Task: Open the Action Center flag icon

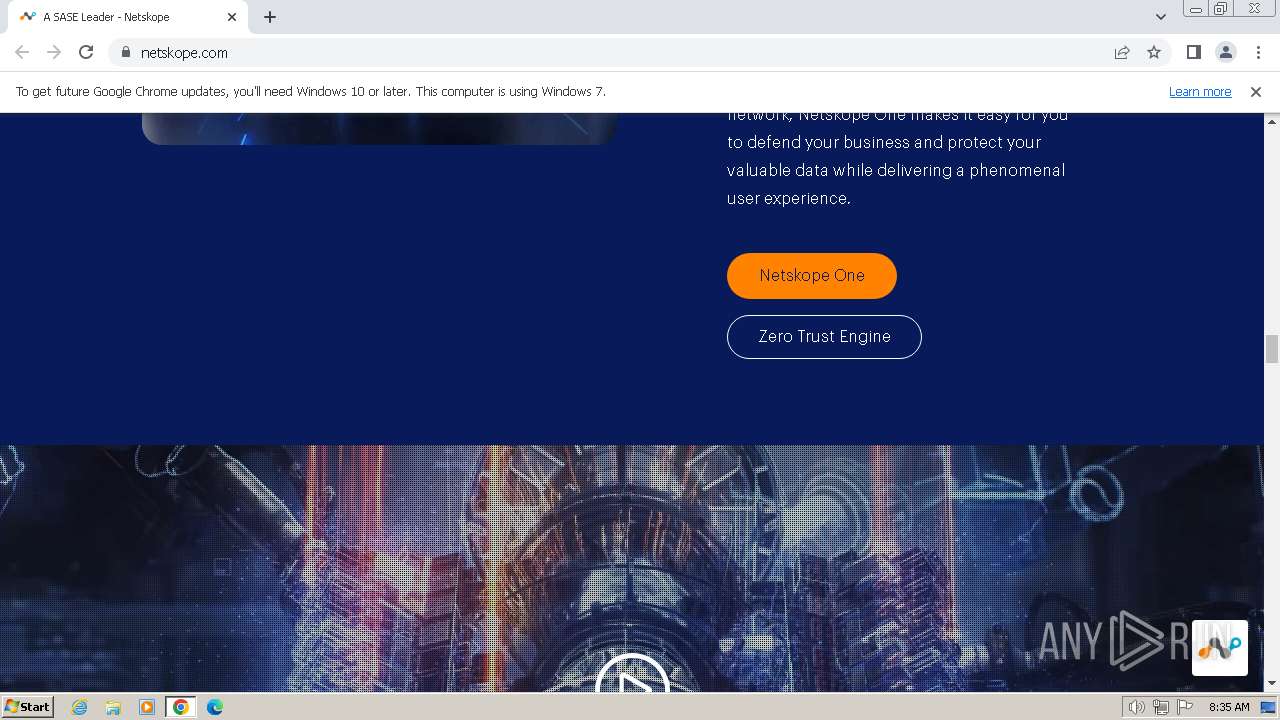Action: (1185, 707)
